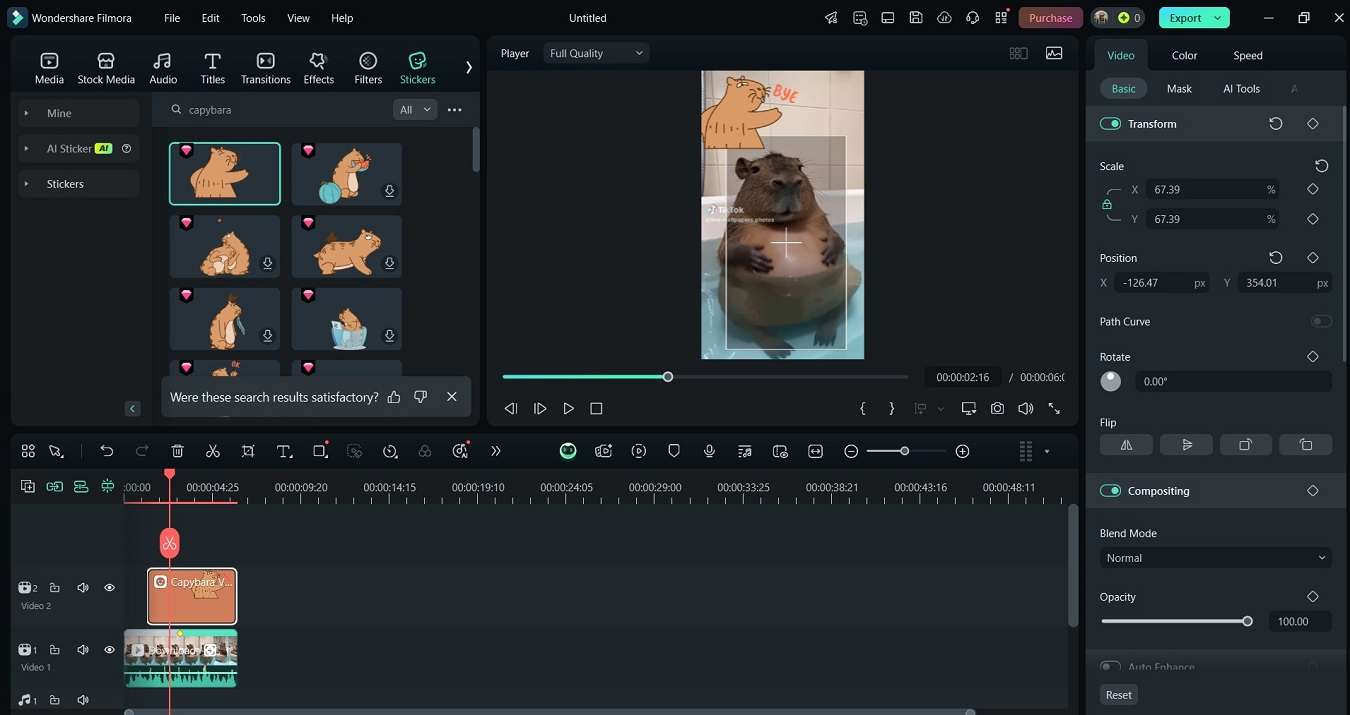This screenshot has height=715, width=1350.
Task: Open the speed tool in timeline toolbar
Action: (x=390, y=451)
